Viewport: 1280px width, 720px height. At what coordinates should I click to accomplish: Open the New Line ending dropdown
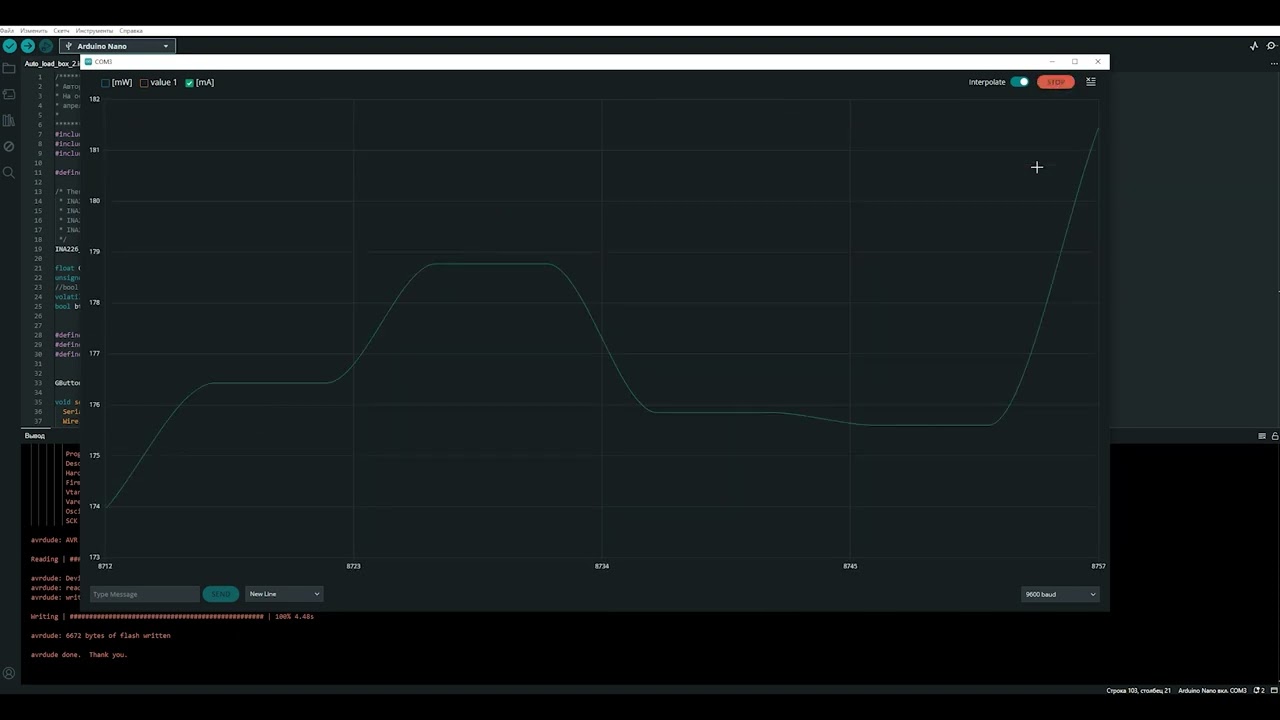[x=284, y=594]
